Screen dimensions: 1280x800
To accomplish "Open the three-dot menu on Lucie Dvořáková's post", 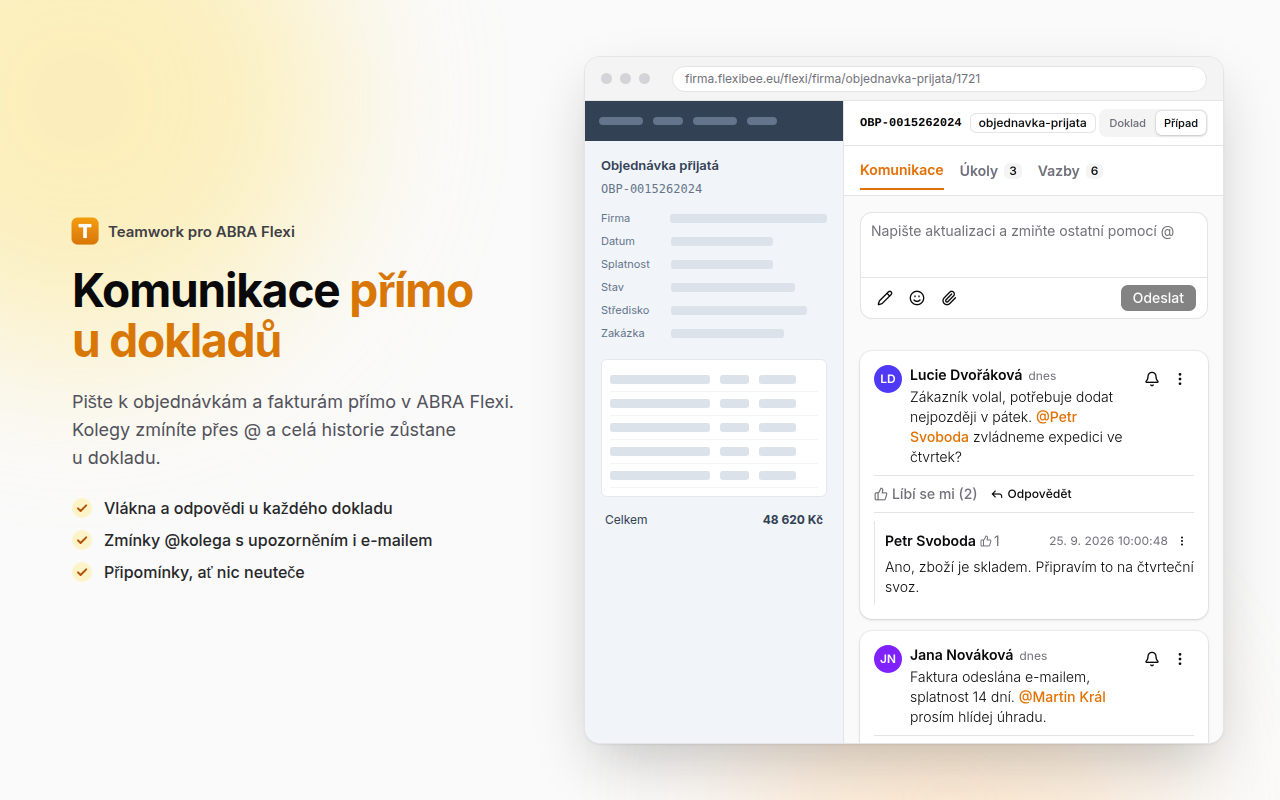I will pos(1180,379).
